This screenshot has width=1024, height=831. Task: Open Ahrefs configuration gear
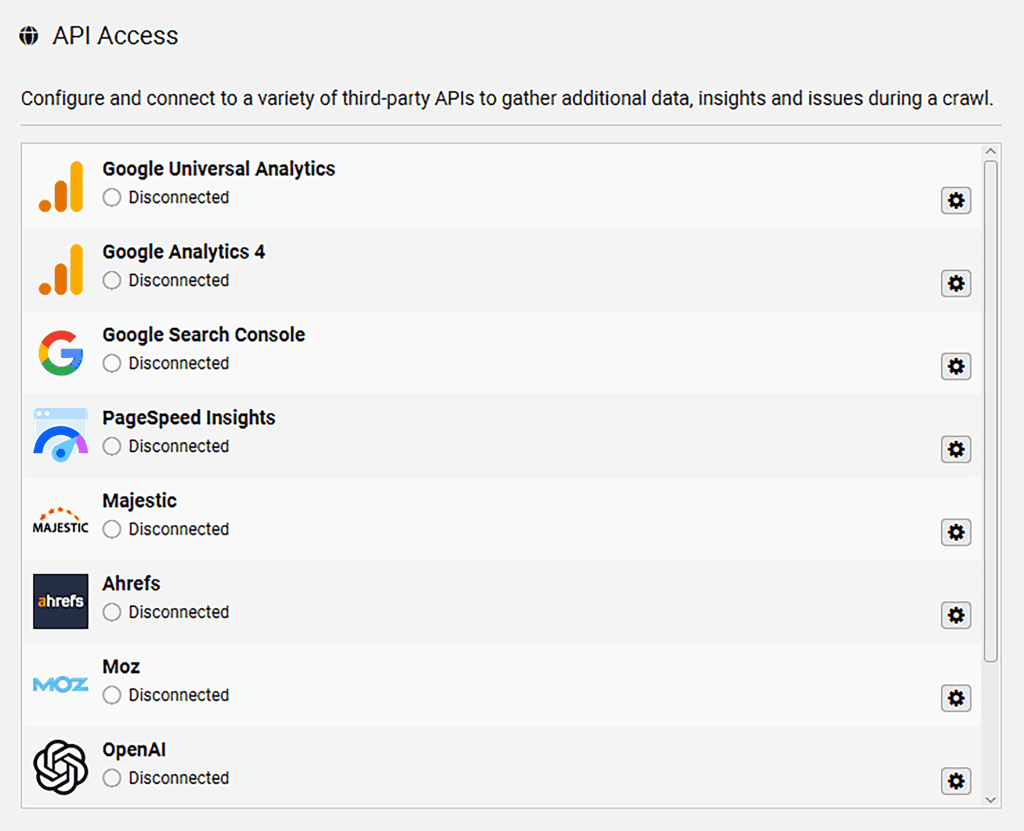click(956, 616)
